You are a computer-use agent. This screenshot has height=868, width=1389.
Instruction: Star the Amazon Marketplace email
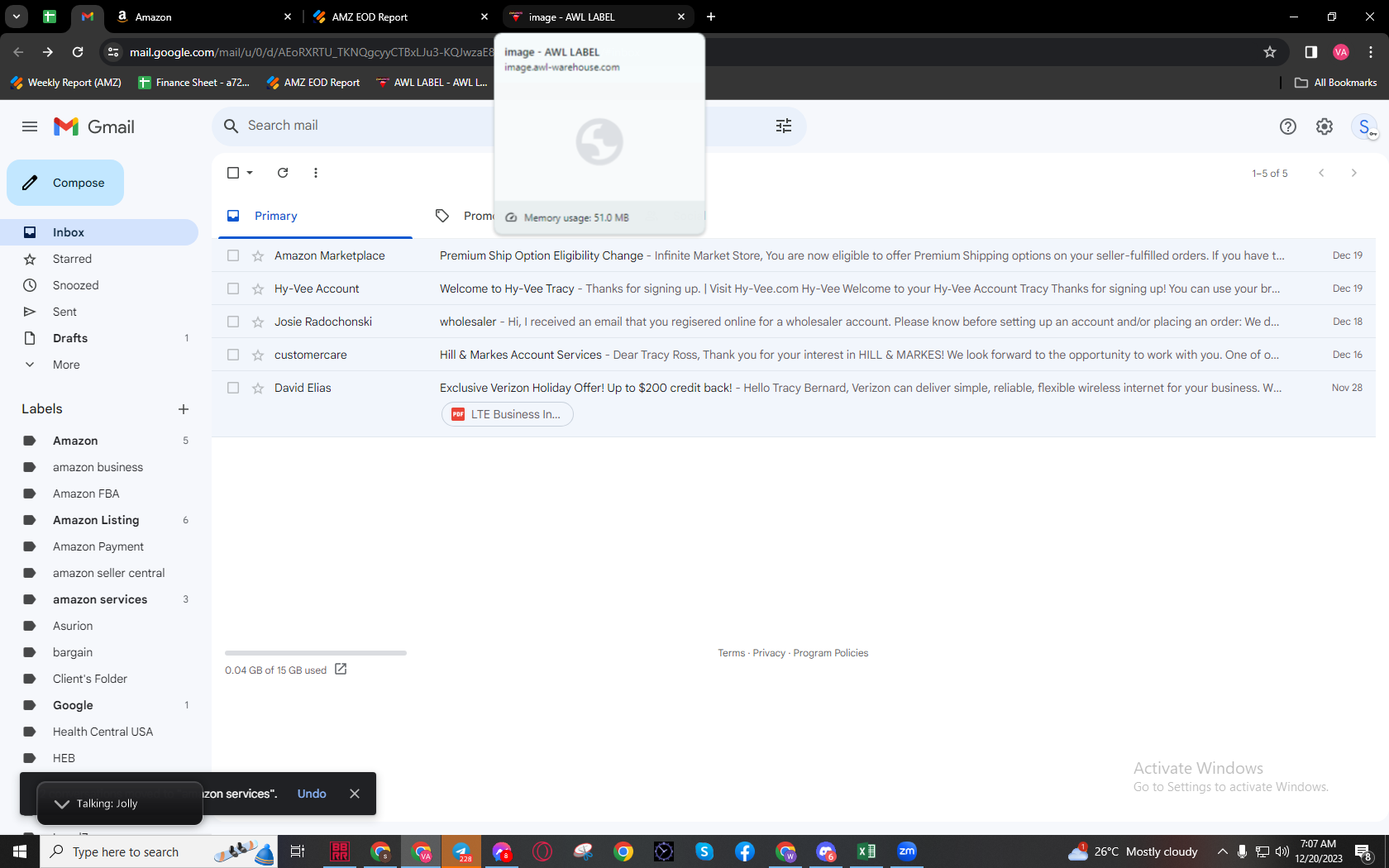tap(258, 255)
